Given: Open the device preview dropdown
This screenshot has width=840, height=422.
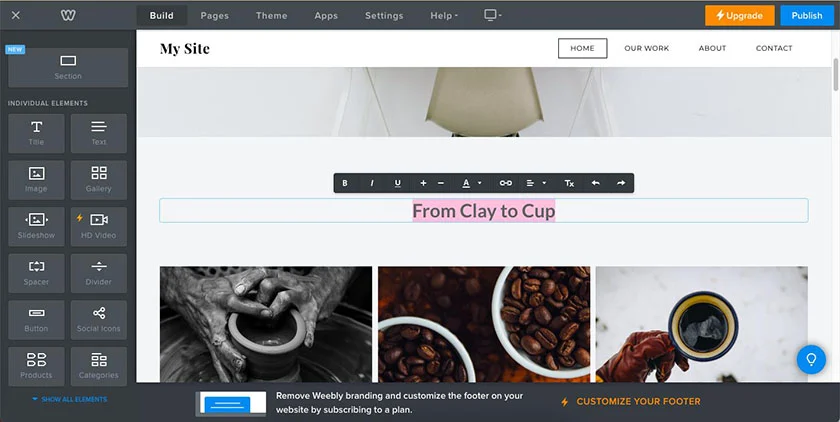Looking at the screenshot, I should pos(492,15).
